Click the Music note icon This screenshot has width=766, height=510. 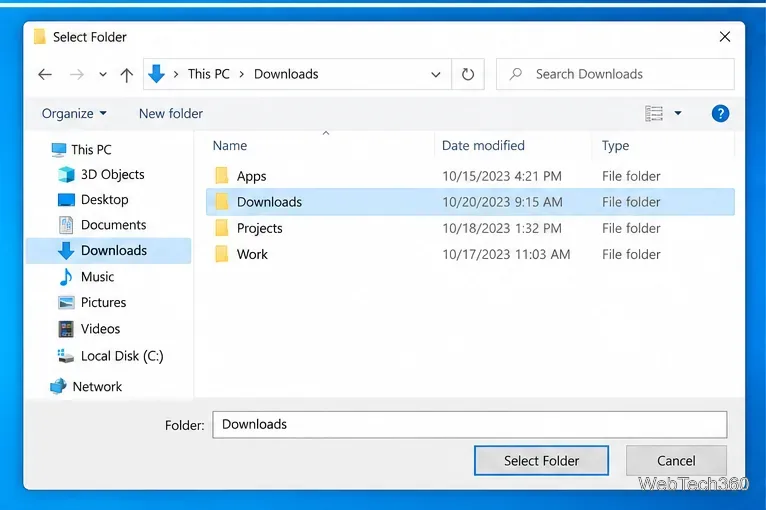pyautogui.click(x=65, y=276)
